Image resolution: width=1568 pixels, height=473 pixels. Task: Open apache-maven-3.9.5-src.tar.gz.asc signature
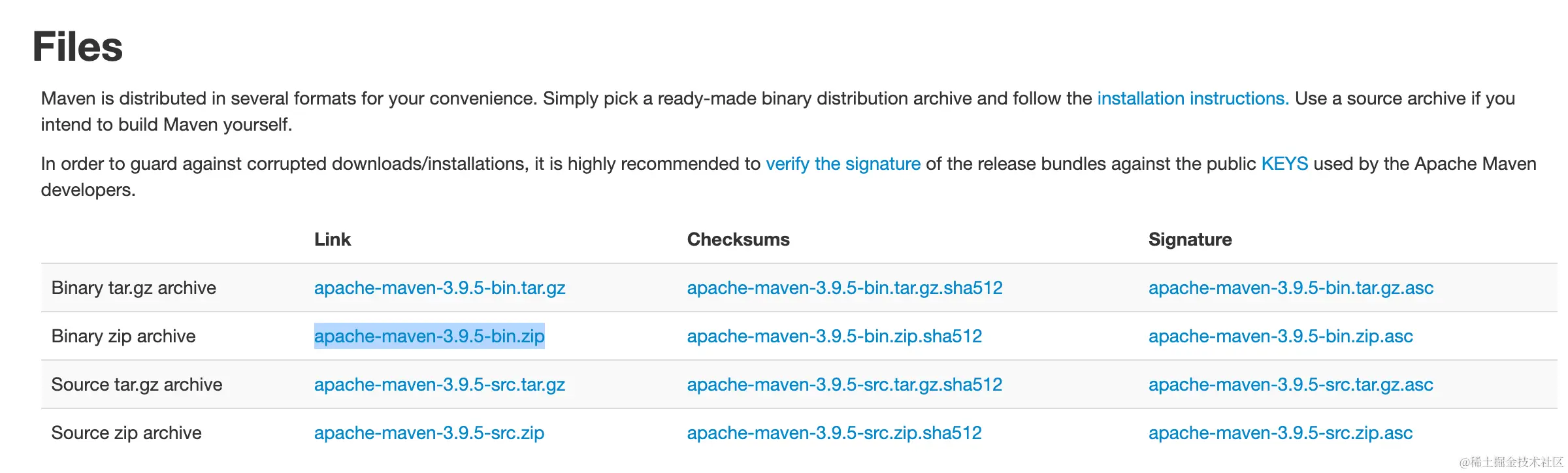(x=1291, y=385)
